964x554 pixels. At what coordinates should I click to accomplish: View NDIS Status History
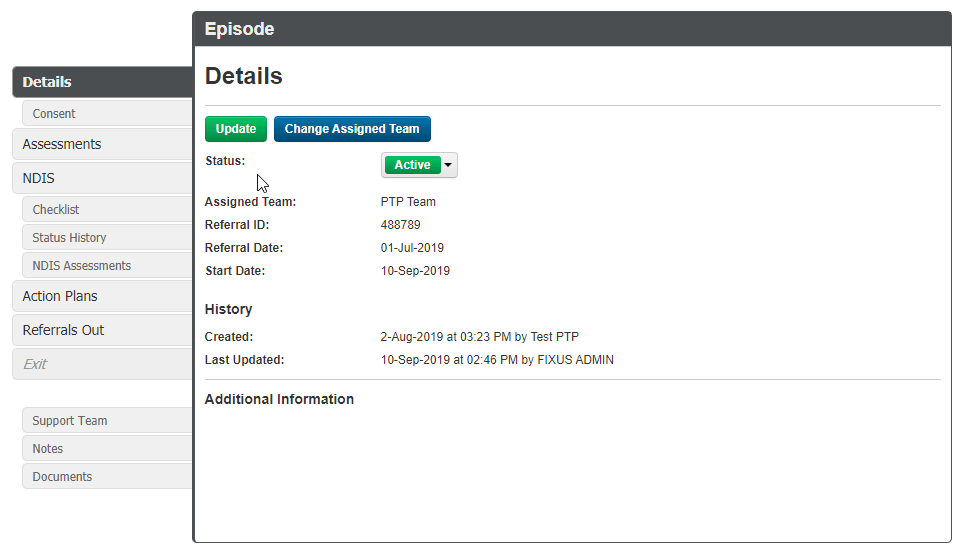click(108, 237)
